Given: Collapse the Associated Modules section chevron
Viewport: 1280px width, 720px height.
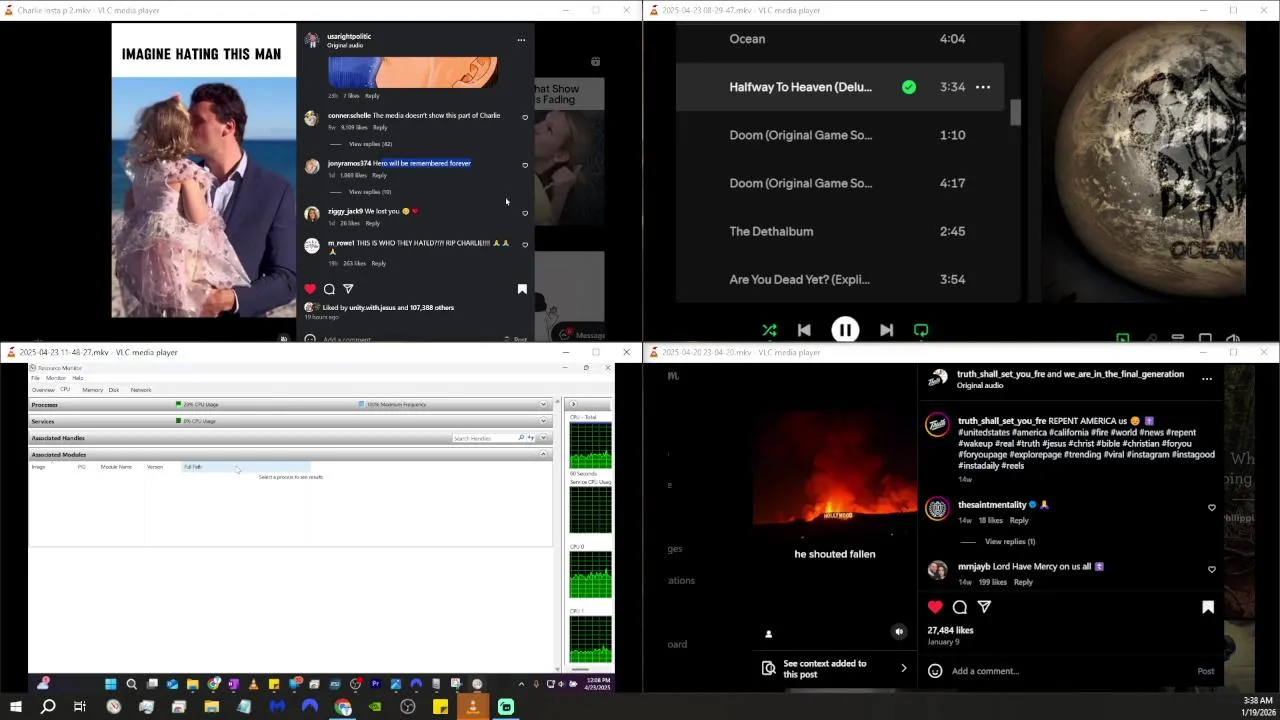Looking at the screenshot, I should click(544, 454).
